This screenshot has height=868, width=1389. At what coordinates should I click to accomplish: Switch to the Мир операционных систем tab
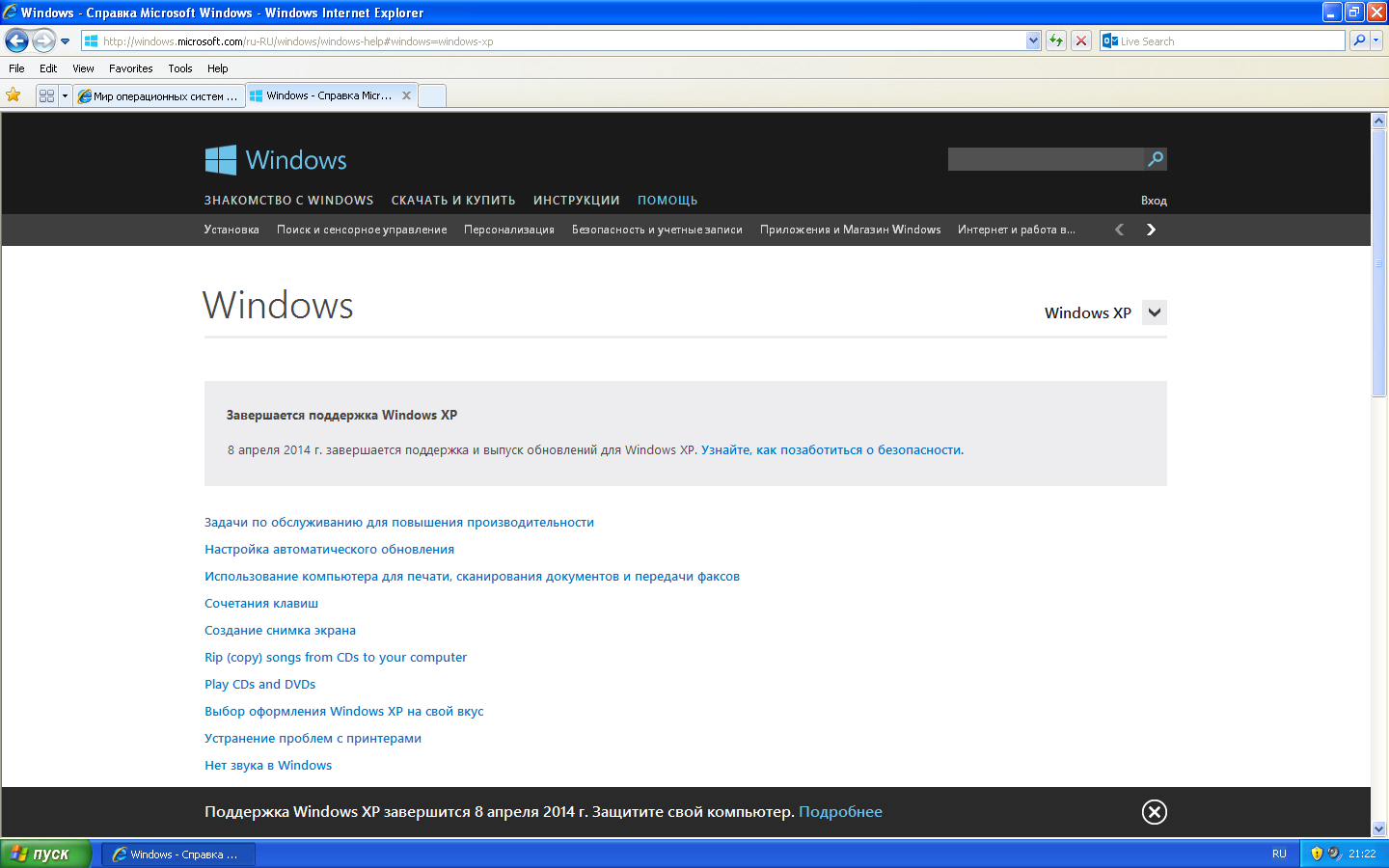coord(159,95)
